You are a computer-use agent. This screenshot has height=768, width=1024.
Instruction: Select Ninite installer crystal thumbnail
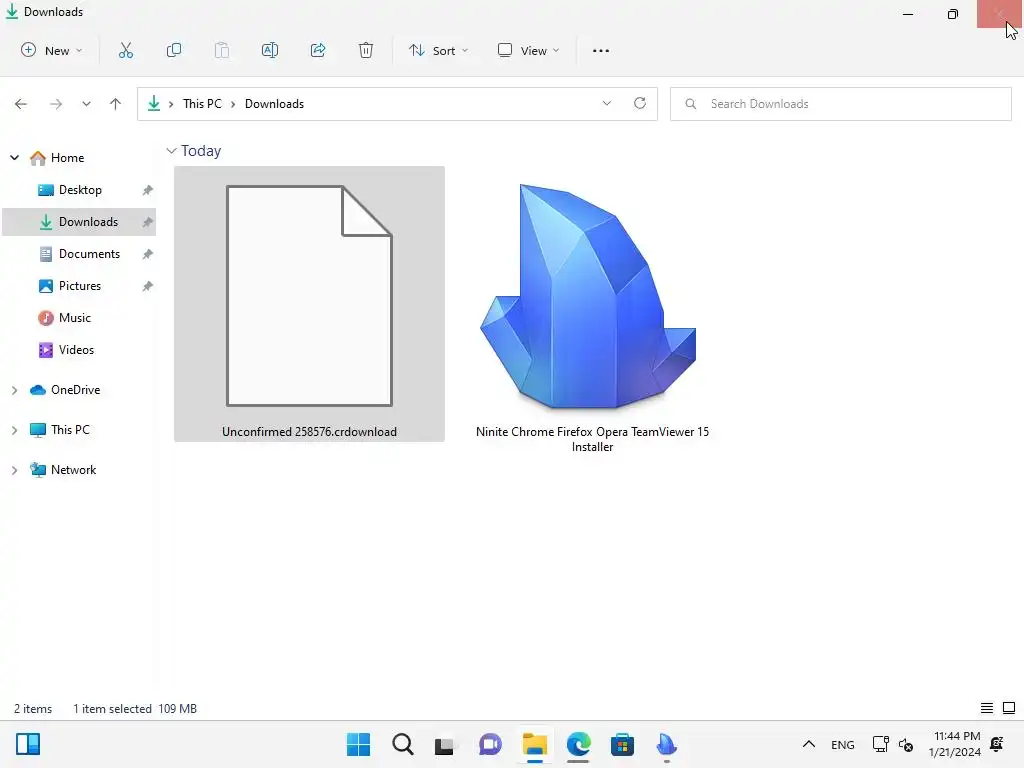click(x=588, y=296)
